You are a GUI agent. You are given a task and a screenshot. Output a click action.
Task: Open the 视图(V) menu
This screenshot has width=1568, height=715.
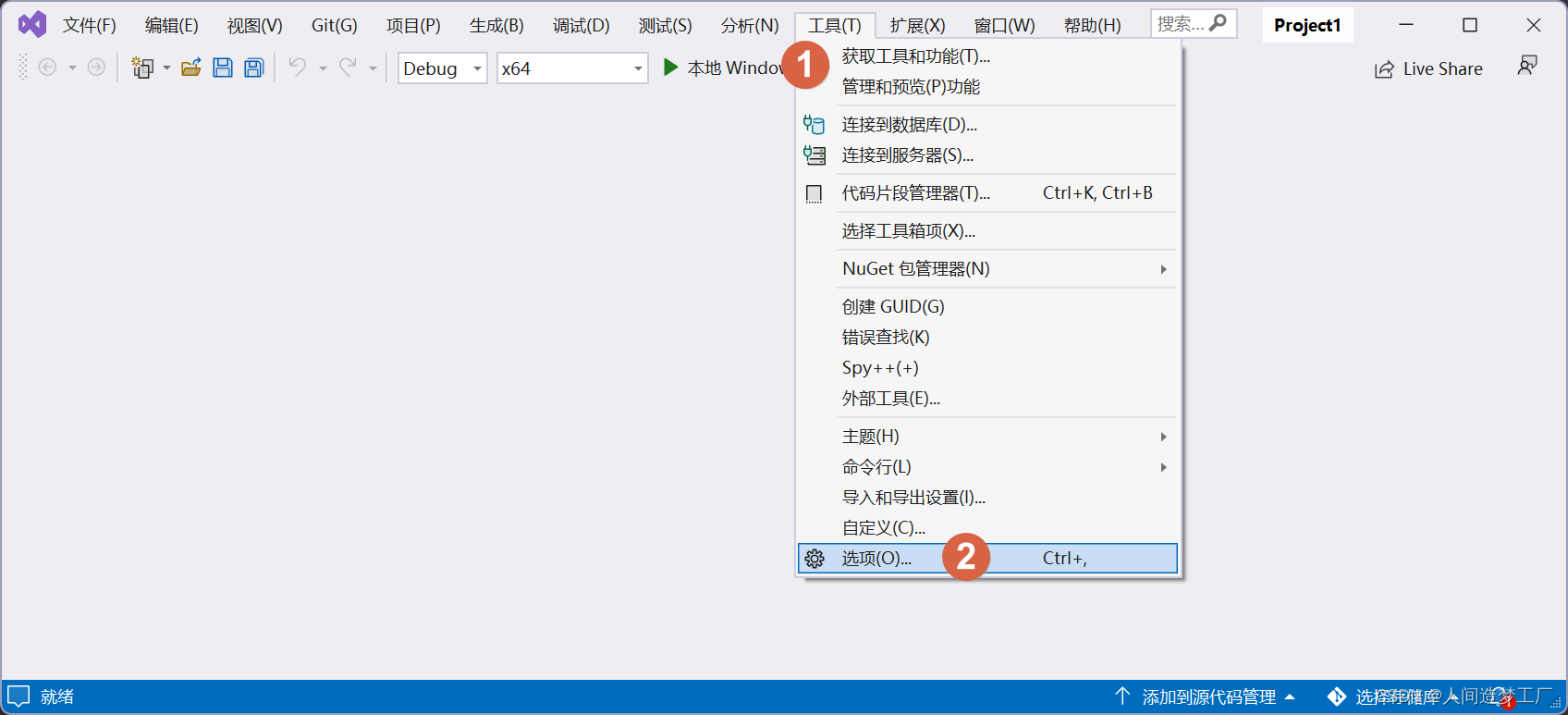[x=255, y=26]
